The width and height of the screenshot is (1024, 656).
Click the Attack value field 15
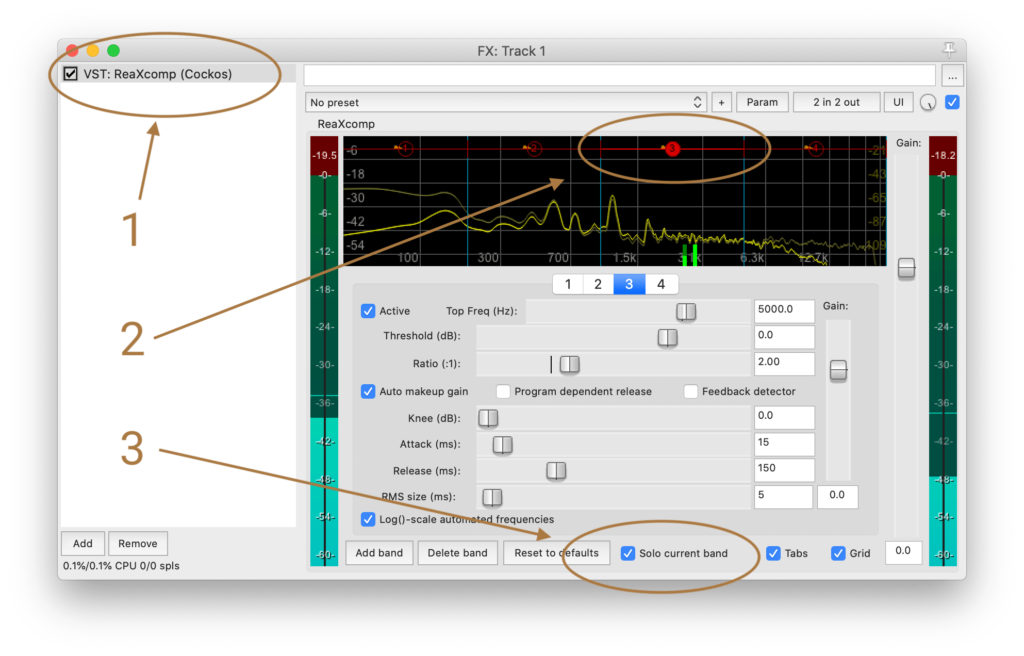click(x=784, y=444)
